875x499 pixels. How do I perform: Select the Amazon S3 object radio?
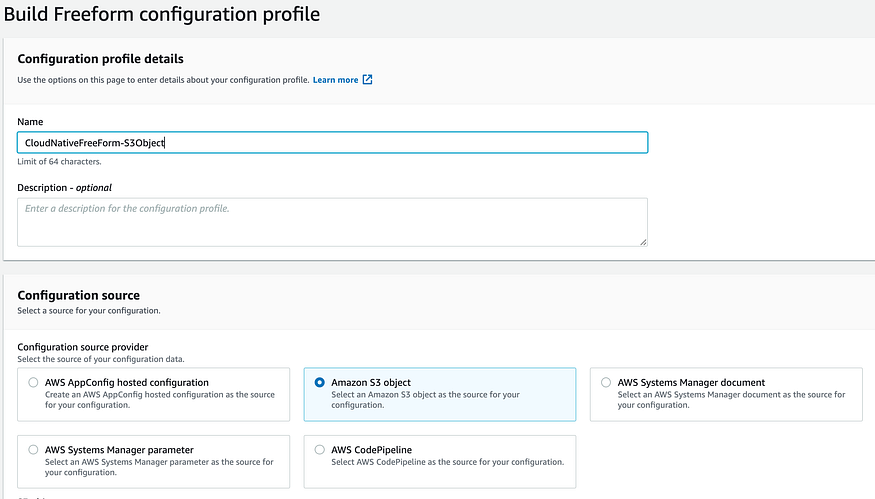320,382
